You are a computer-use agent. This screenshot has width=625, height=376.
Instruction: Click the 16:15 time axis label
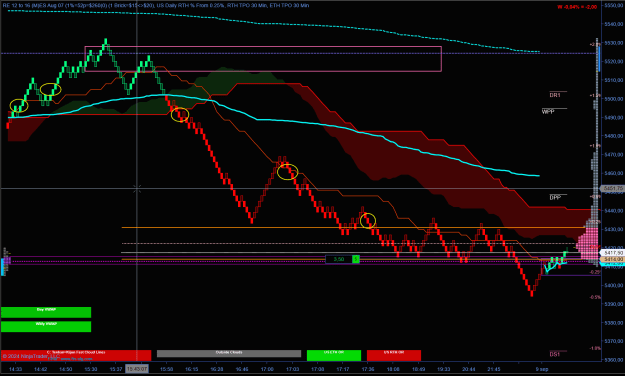click(x=191, y=369)
